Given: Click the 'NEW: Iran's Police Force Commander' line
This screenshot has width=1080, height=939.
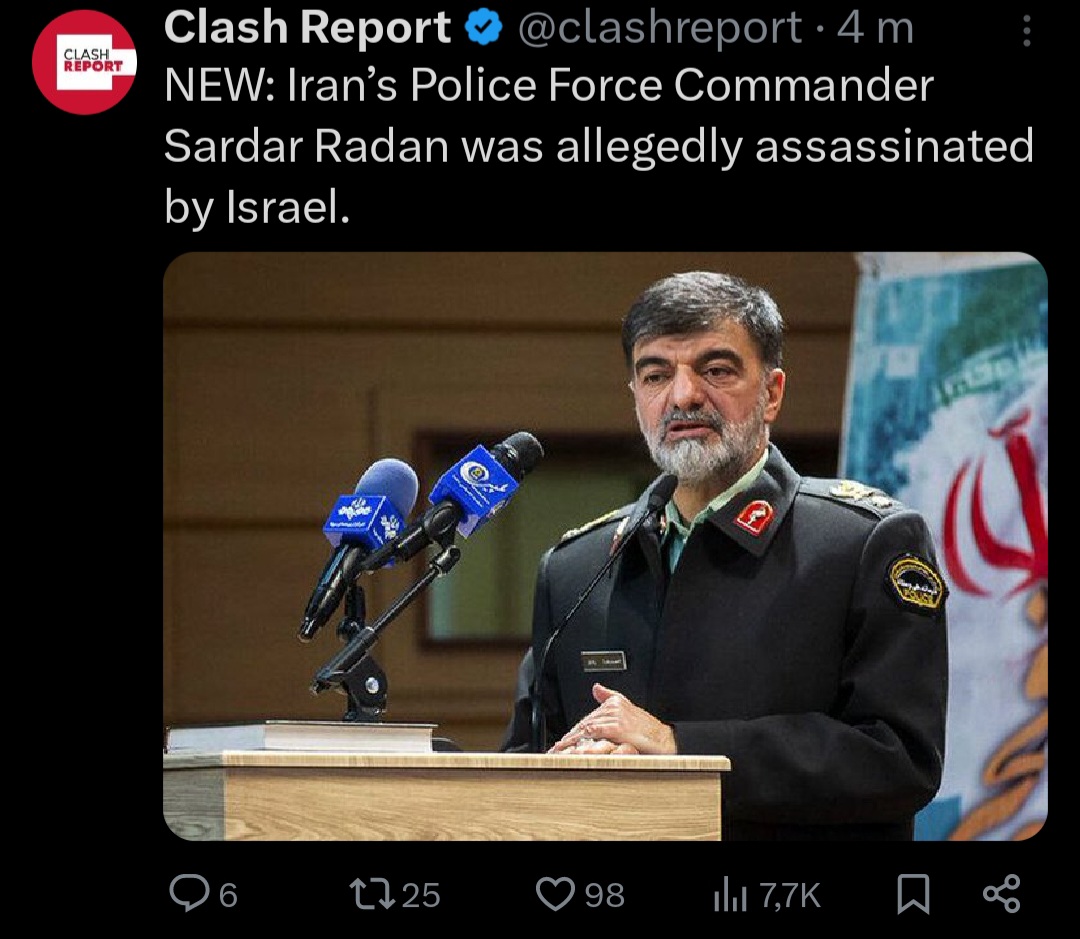Looking at the screenshot, I should click(x=549, y=86).
